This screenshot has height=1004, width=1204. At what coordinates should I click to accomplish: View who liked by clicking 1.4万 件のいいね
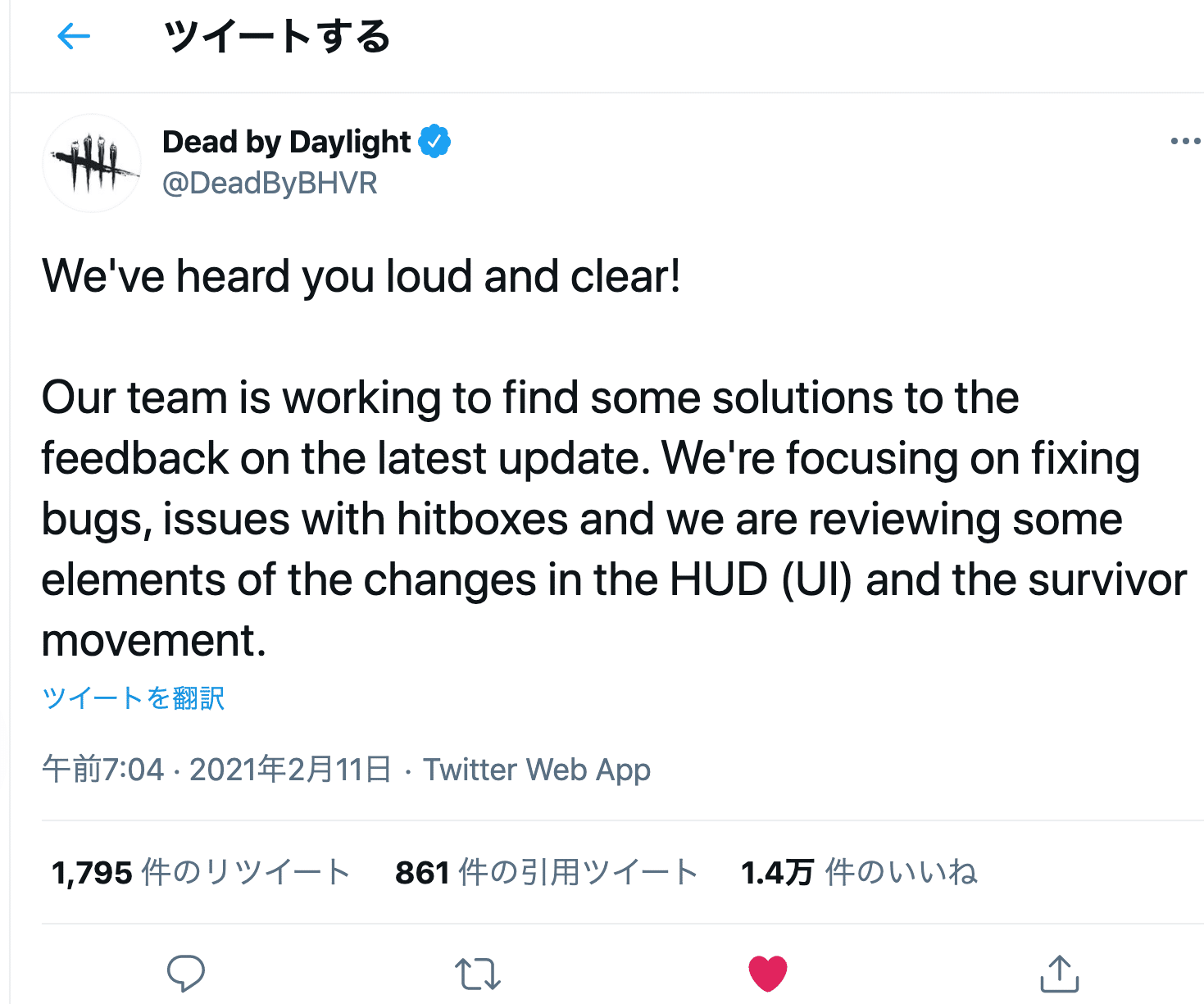click(858, 872)
